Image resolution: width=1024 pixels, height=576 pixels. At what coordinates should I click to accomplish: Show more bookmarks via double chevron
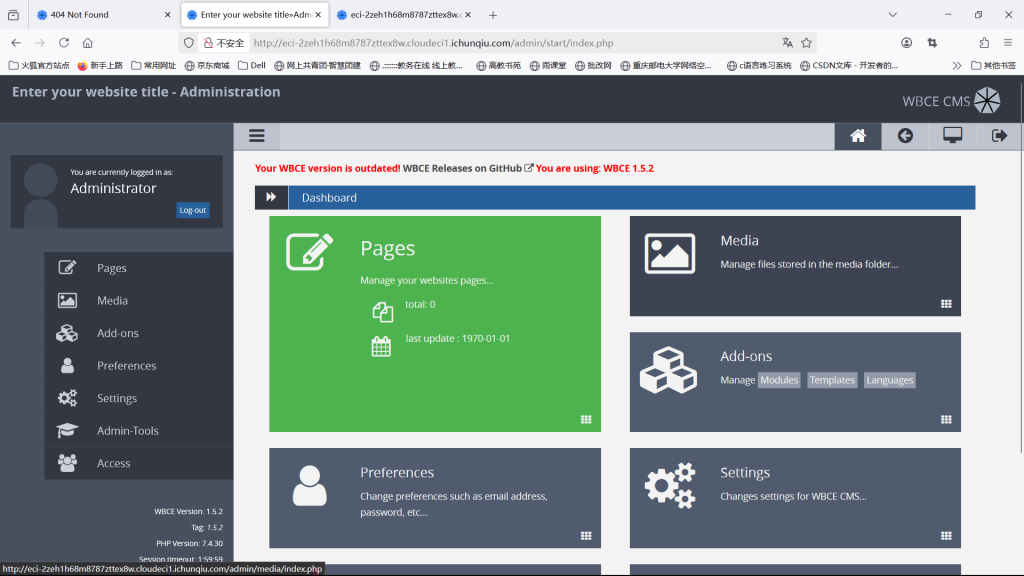click(957, 65)
